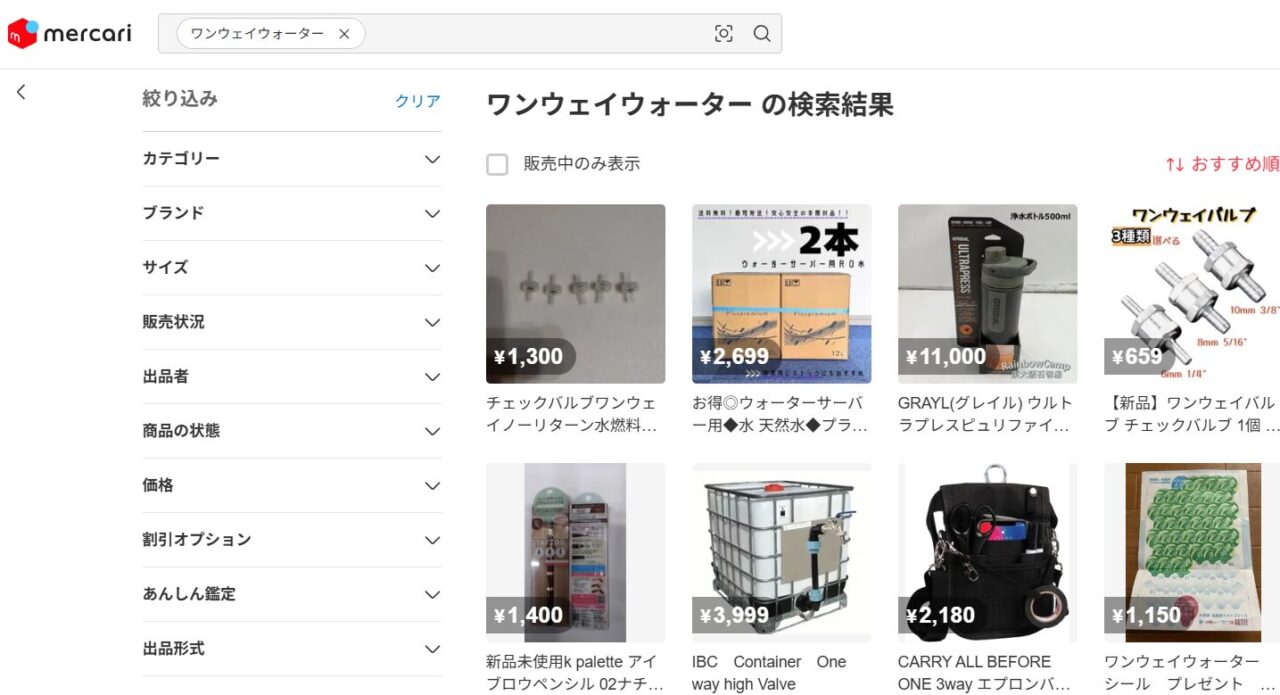The height and width of the screenshot is (695, 1280).
Task: Expand the カテゴリー filter
Action: (x=292, y=159)
